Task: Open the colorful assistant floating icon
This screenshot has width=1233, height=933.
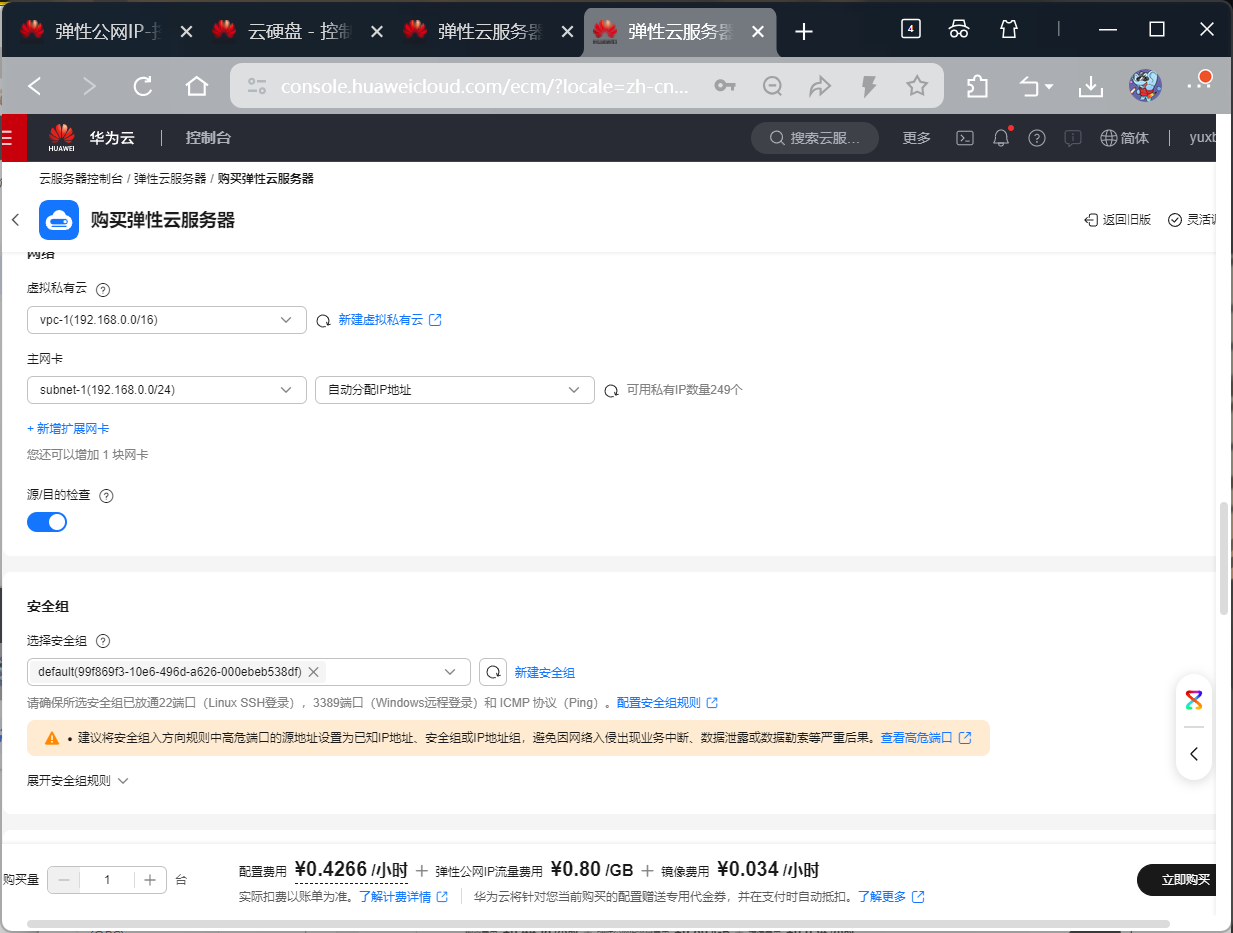Action: (1194, 699)
